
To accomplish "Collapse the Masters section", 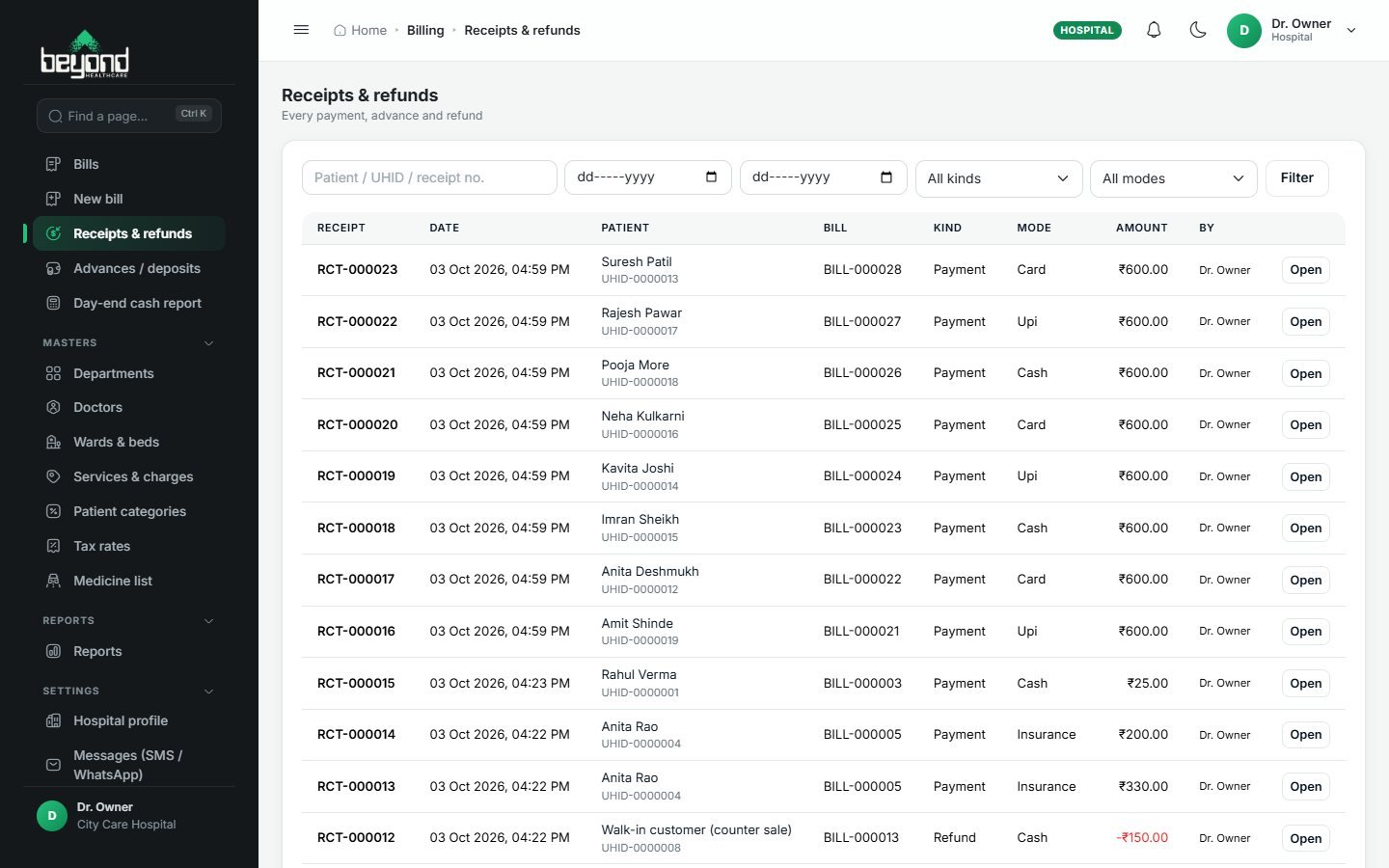I will point(209,343).
